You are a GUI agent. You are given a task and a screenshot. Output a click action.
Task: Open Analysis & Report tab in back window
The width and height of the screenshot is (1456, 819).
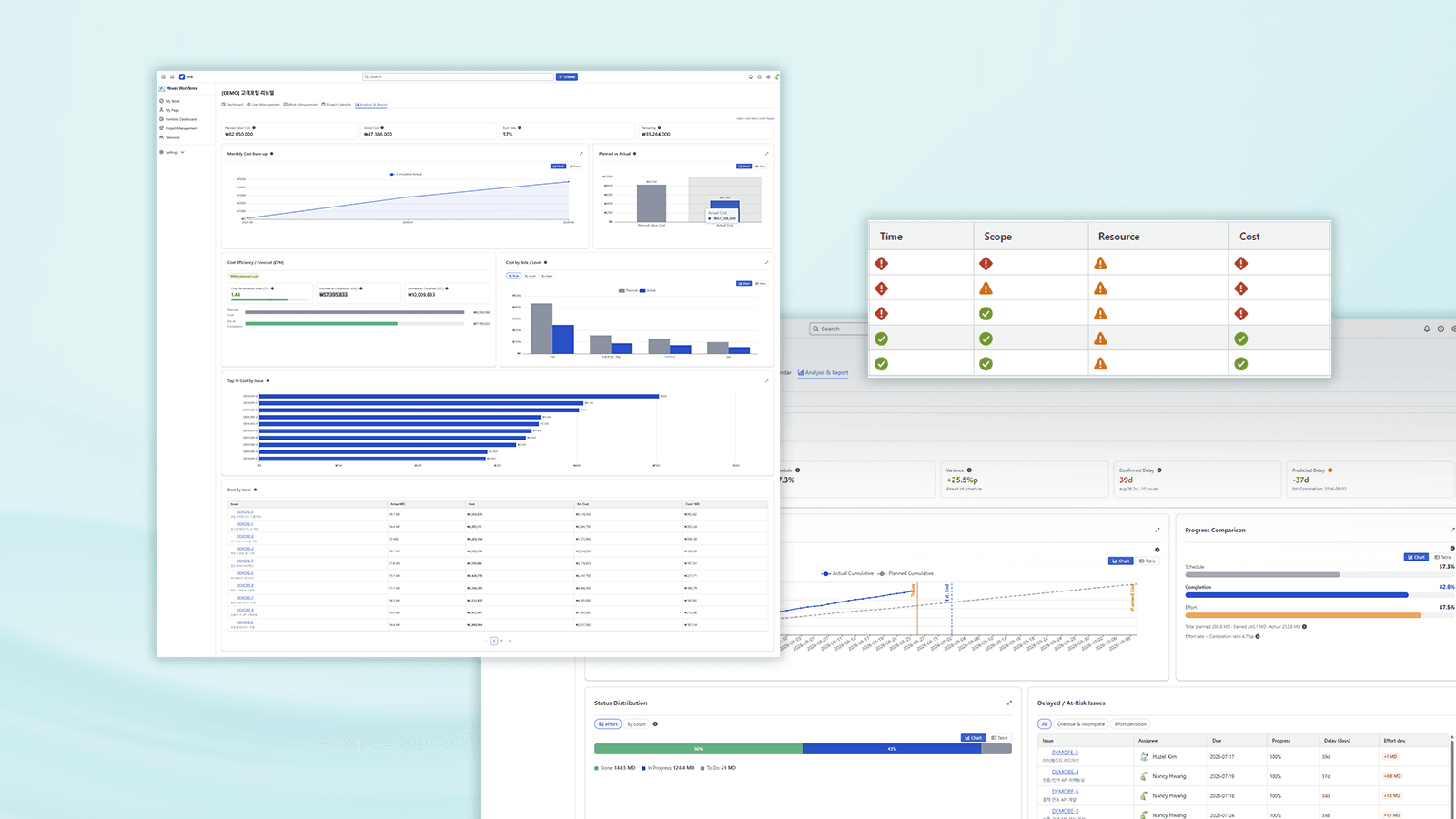coord(823,372)
